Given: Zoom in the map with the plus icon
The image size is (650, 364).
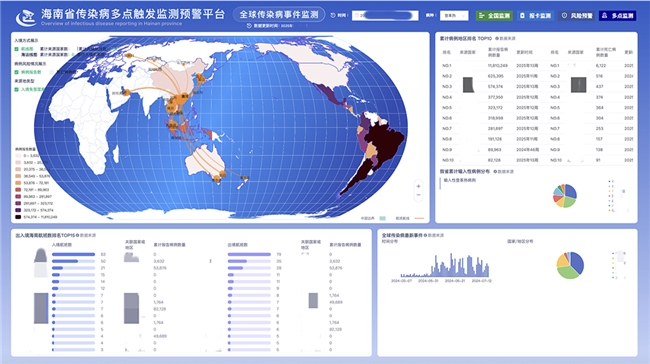Looking at the screenshot, I should (418, 186).
